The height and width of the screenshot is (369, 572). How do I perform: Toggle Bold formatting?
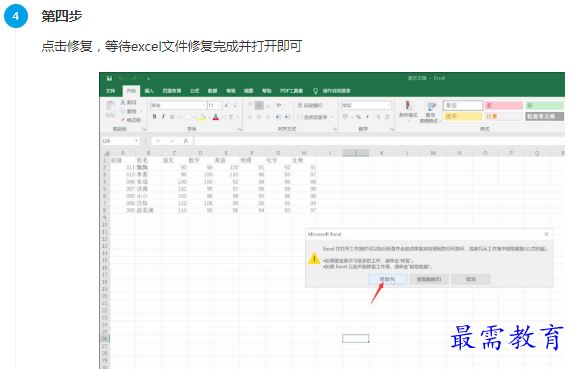(155, 117)
